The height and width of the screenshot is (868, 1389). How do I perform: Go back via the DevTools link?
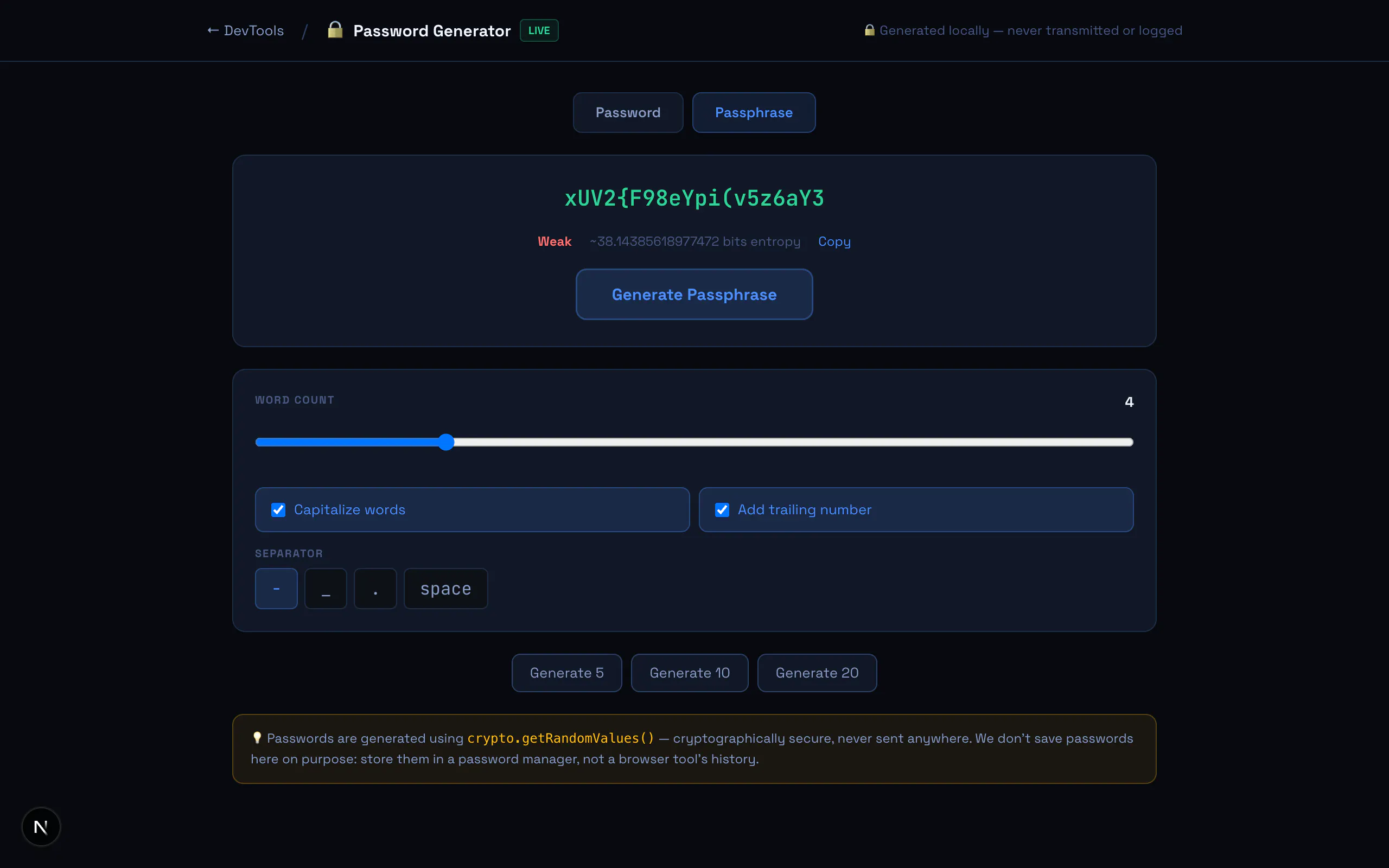[x=245, y=30]
